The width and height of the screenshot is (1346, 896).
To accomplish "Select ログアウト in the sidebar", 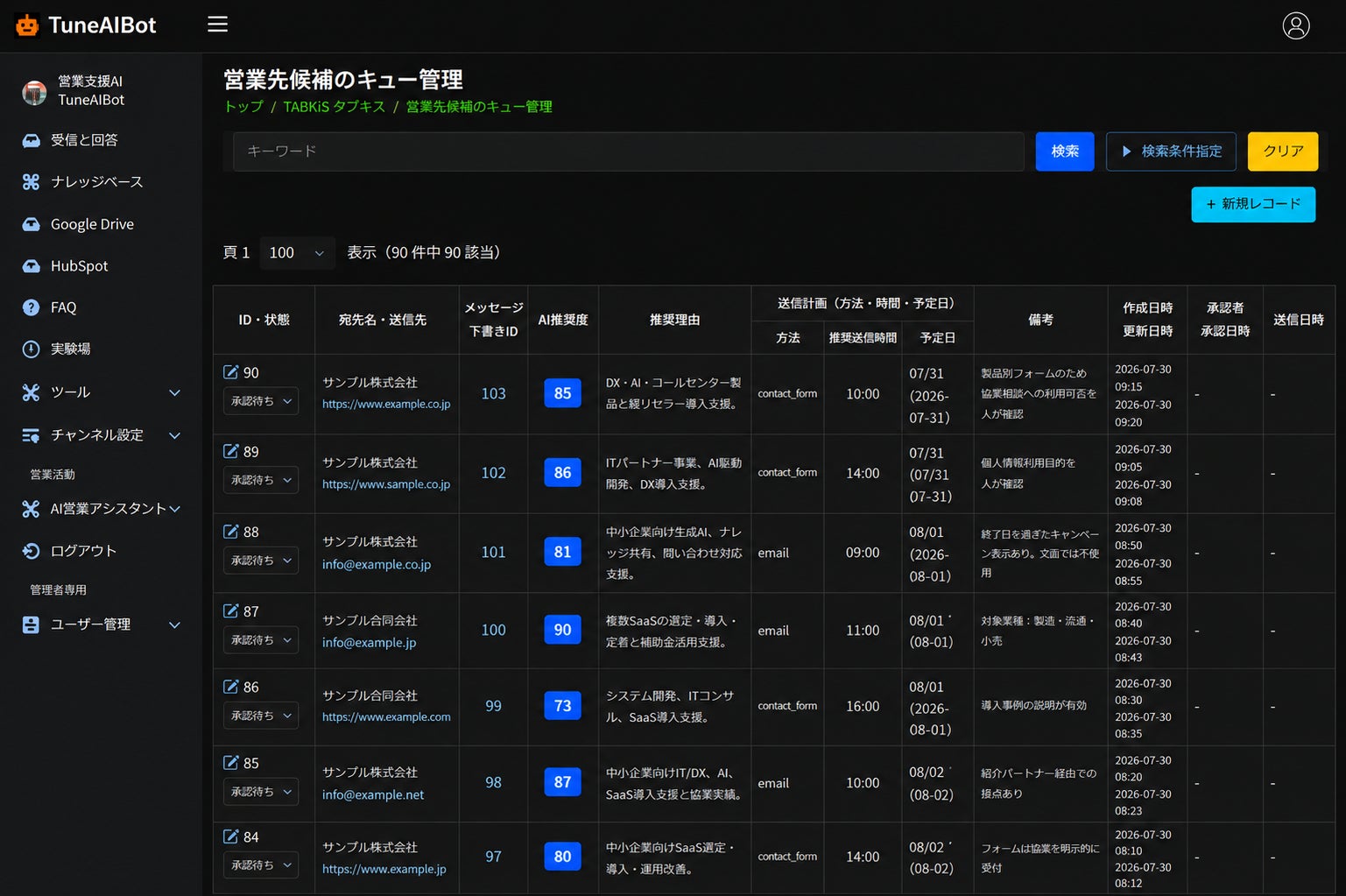I will (x=83, y=551).
